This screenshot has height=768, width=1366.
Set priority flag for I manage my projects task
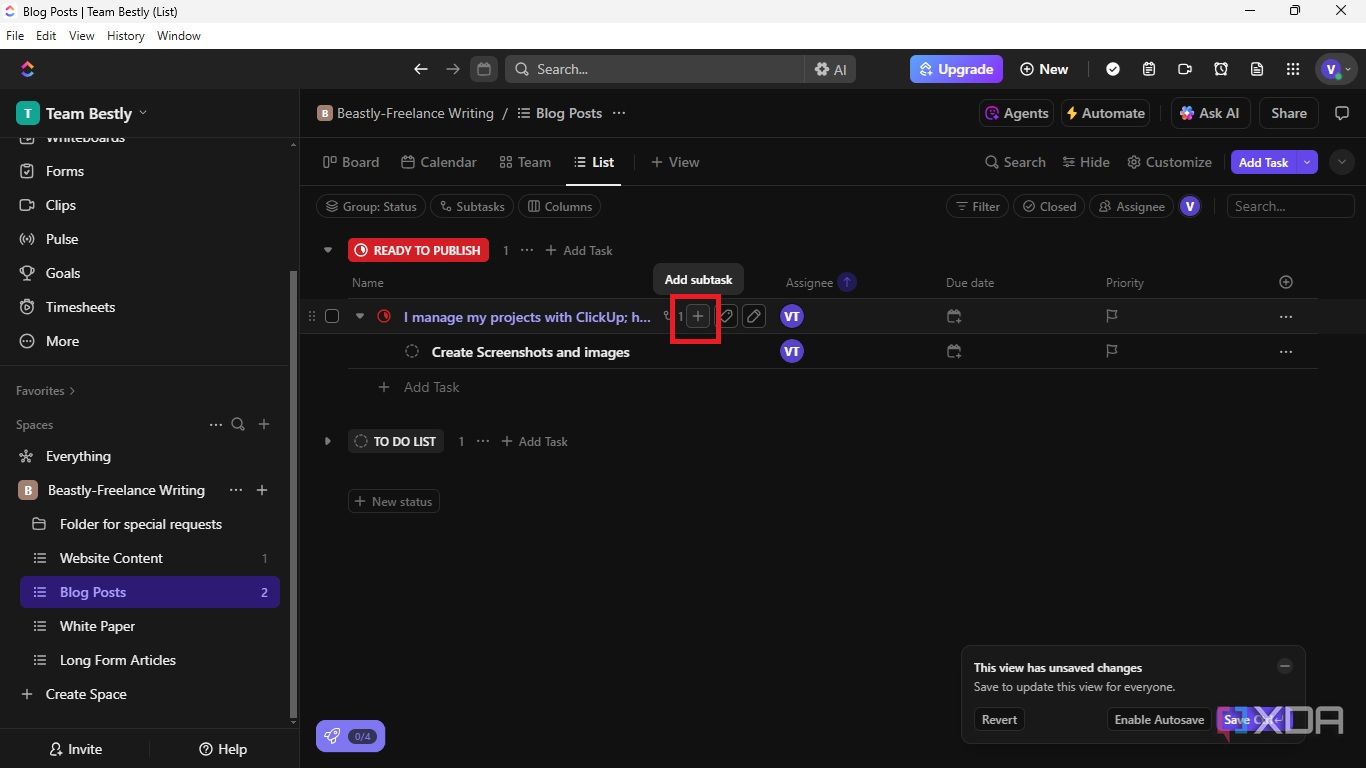1112,316
